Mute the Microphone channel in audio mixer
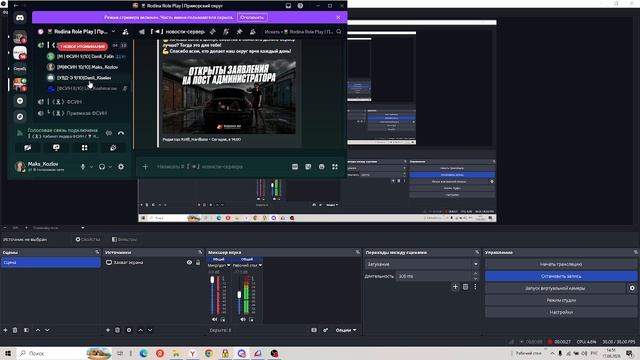 (x=215, y=319)
